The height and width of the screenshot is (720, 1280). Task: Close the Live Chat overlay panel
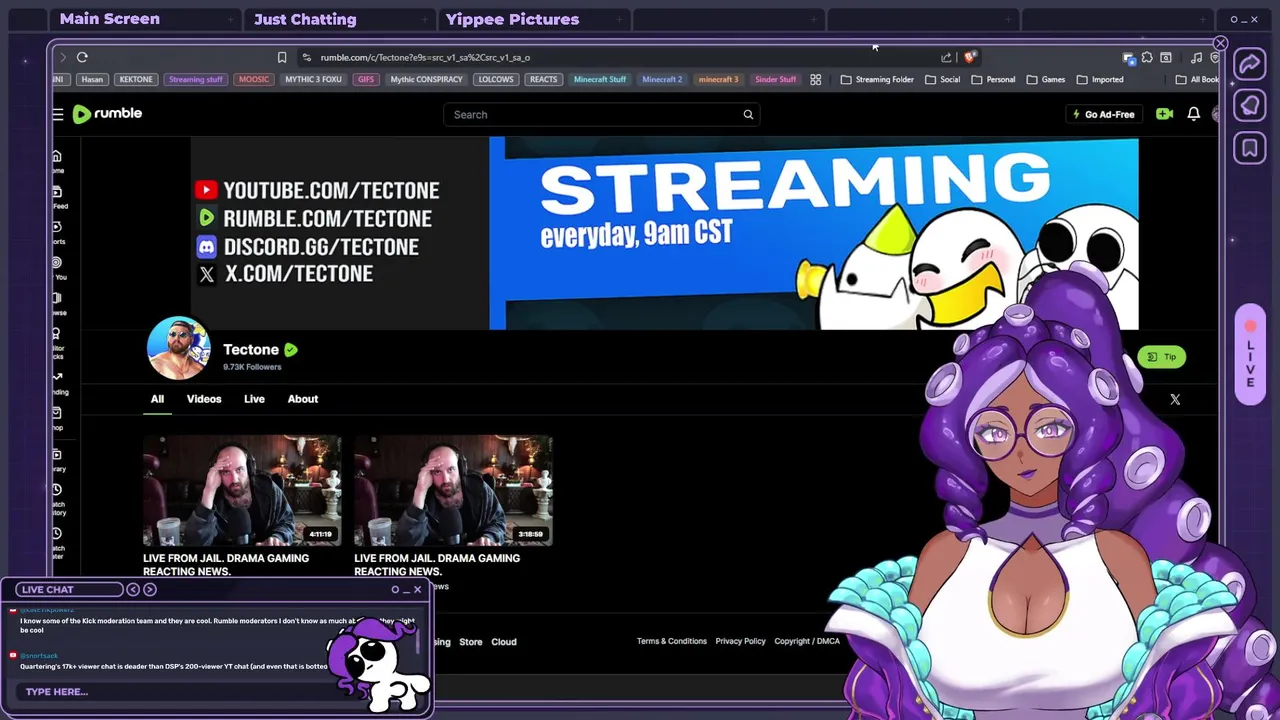point(417,589)
